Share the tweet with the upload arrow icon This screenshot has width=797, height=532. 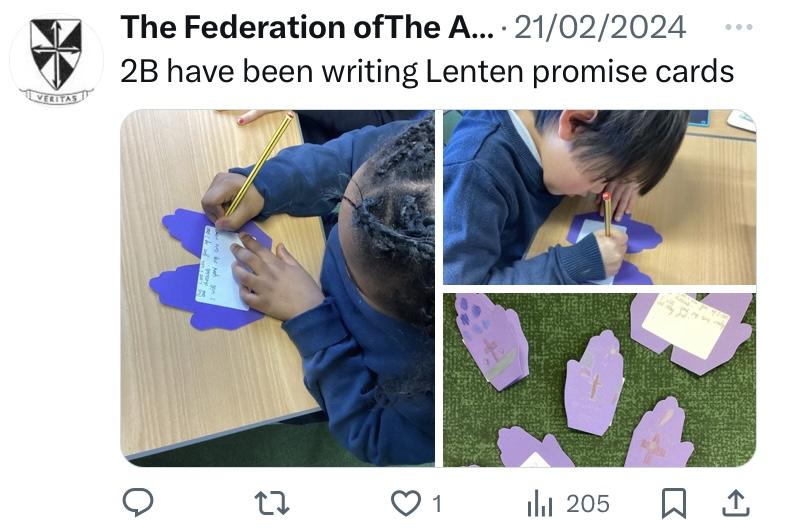click(736, 503)
